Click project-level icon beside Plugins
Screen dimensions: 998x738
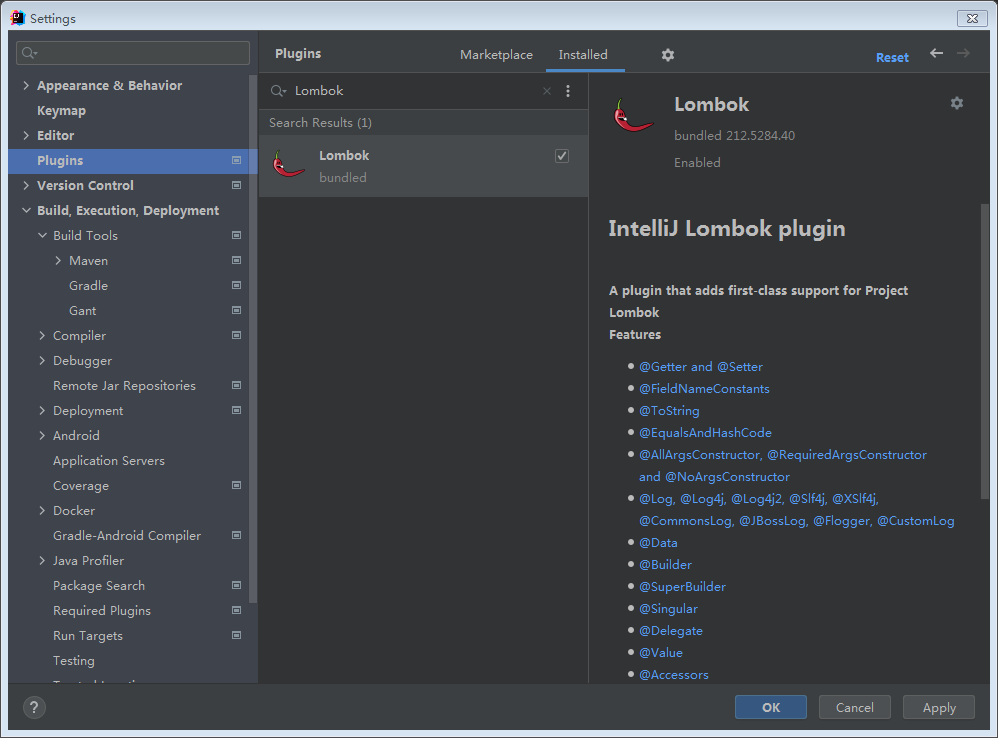[x=236, y=160]
